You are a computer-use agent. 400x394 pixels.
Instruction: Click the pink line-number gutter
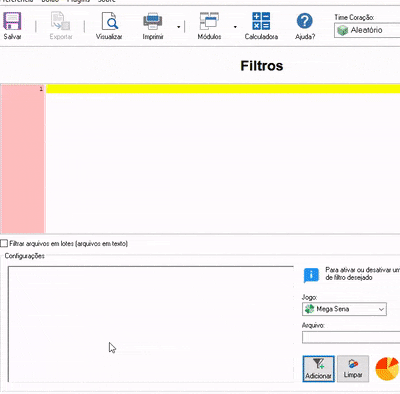click(23, 159)
